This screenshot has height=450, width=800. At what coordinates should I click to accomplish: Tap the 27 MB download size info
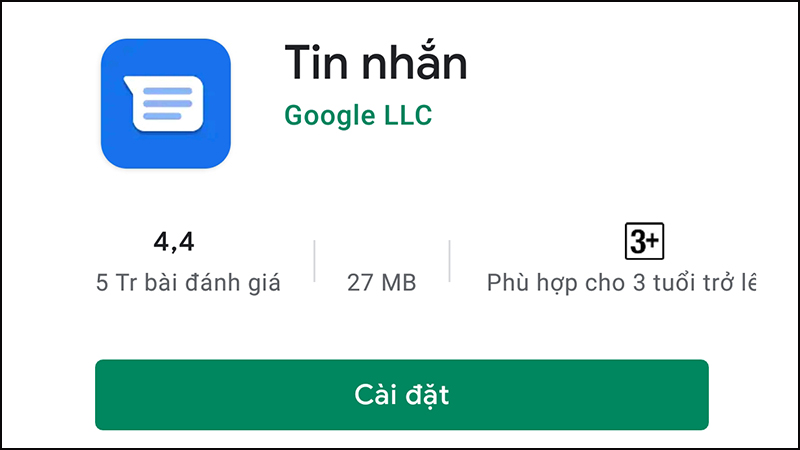pos(382,283)
